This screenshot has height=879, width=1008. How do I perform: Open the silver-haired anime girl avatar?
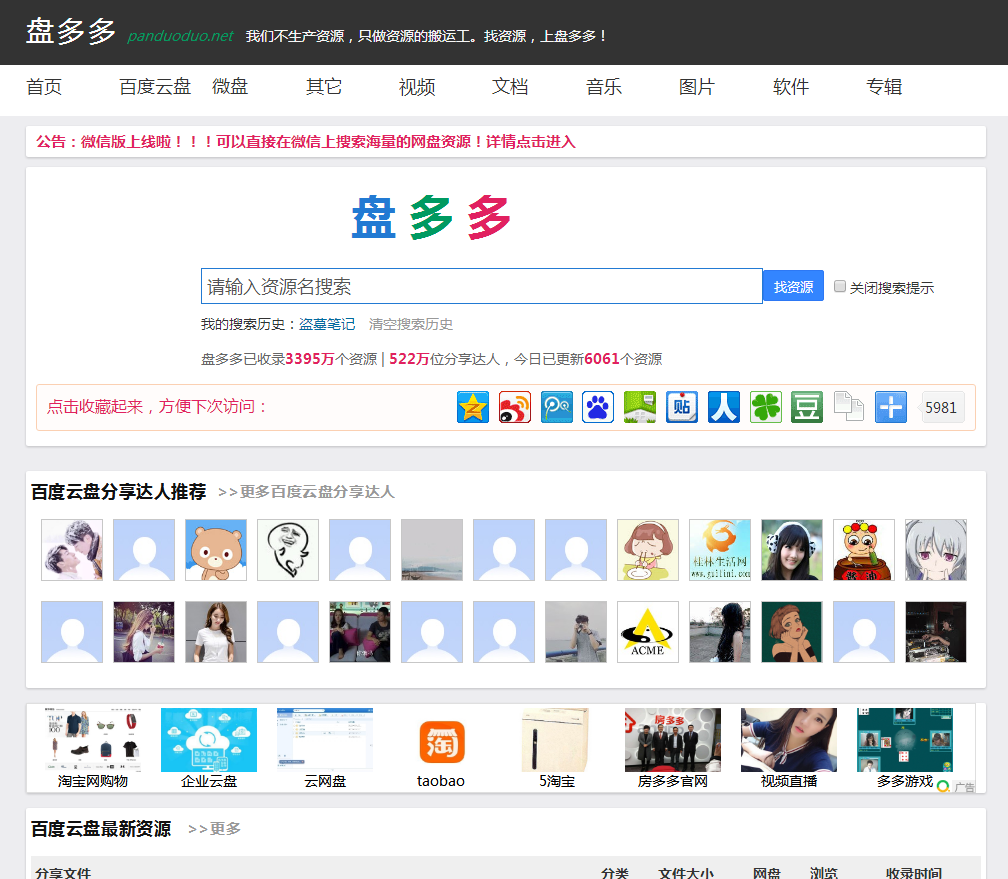[936, 550]
